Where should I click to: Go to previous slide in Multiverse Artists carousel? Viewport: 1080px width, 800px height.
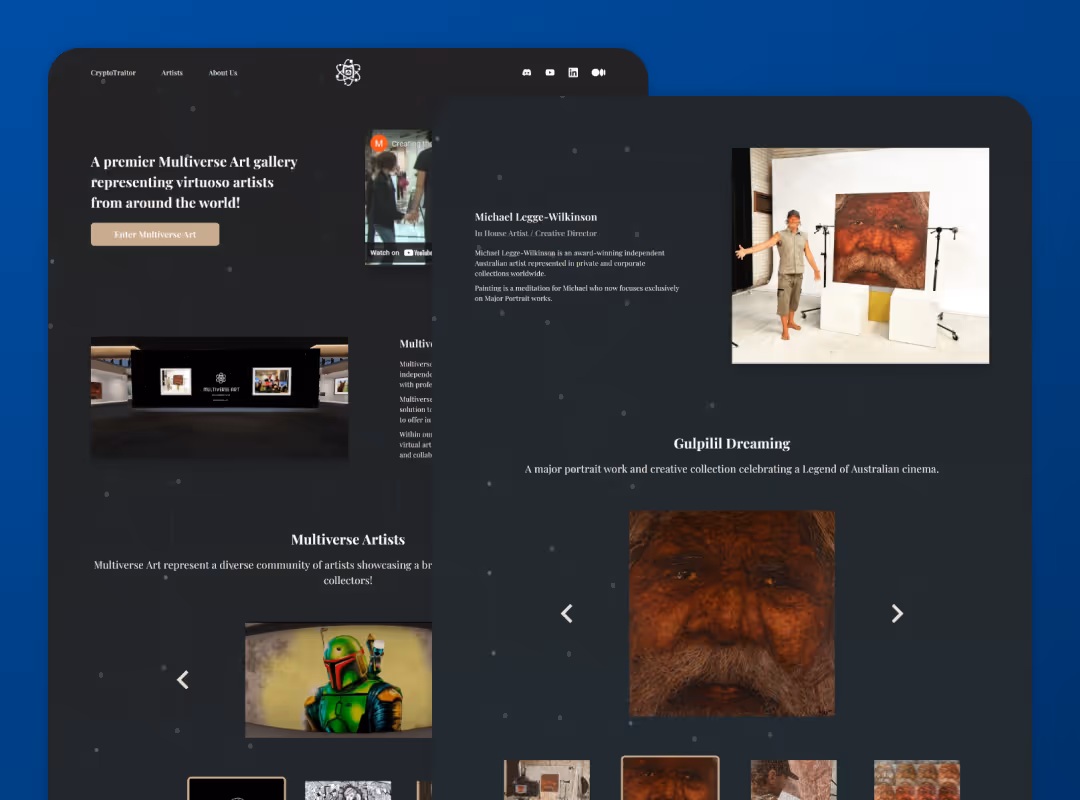[183, 680]
